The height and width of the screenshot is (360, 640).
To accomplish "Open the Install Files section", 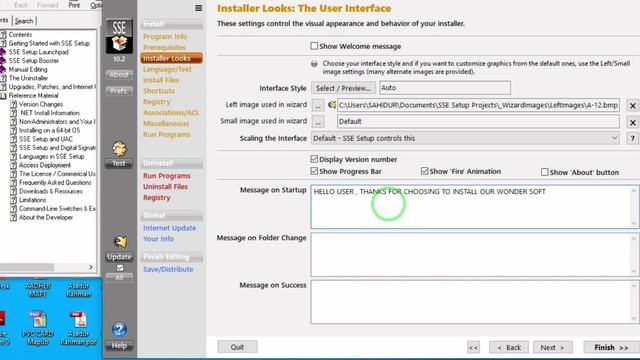I will point(161,80).
